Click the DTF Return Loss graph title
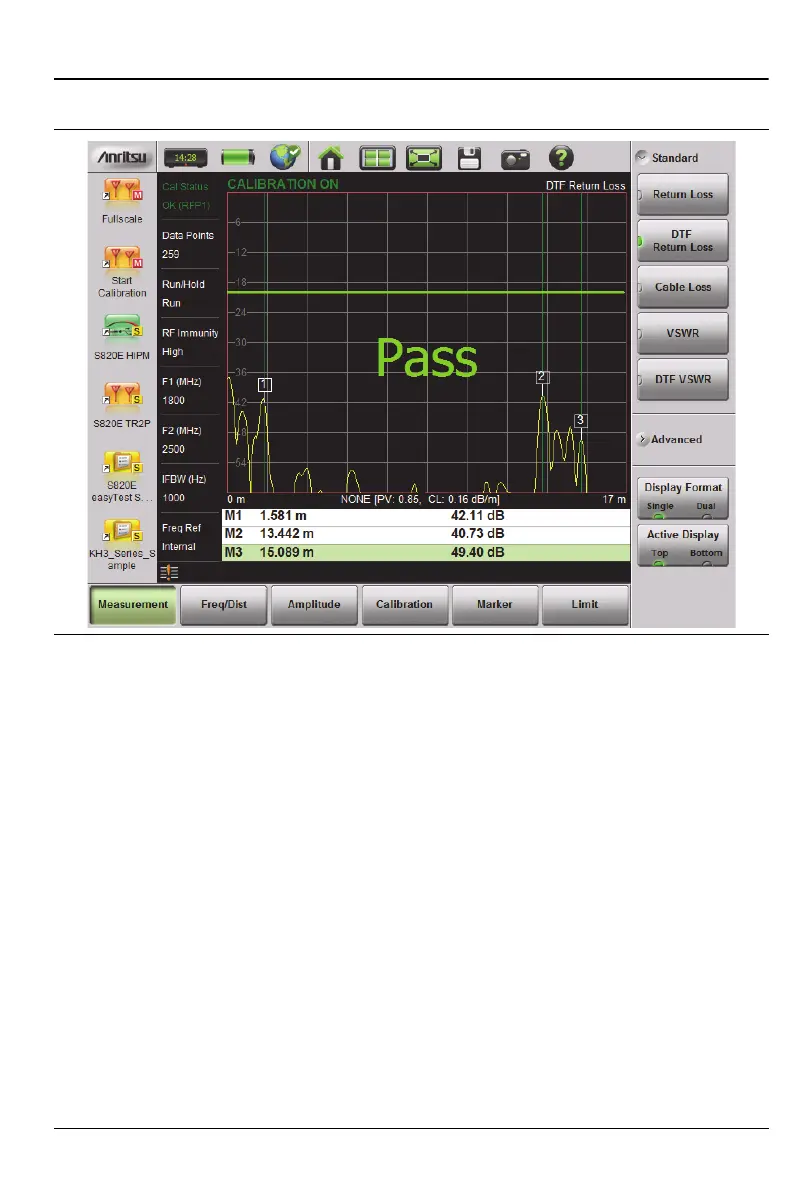The image size is (792, 1192). tap(585, 185)
